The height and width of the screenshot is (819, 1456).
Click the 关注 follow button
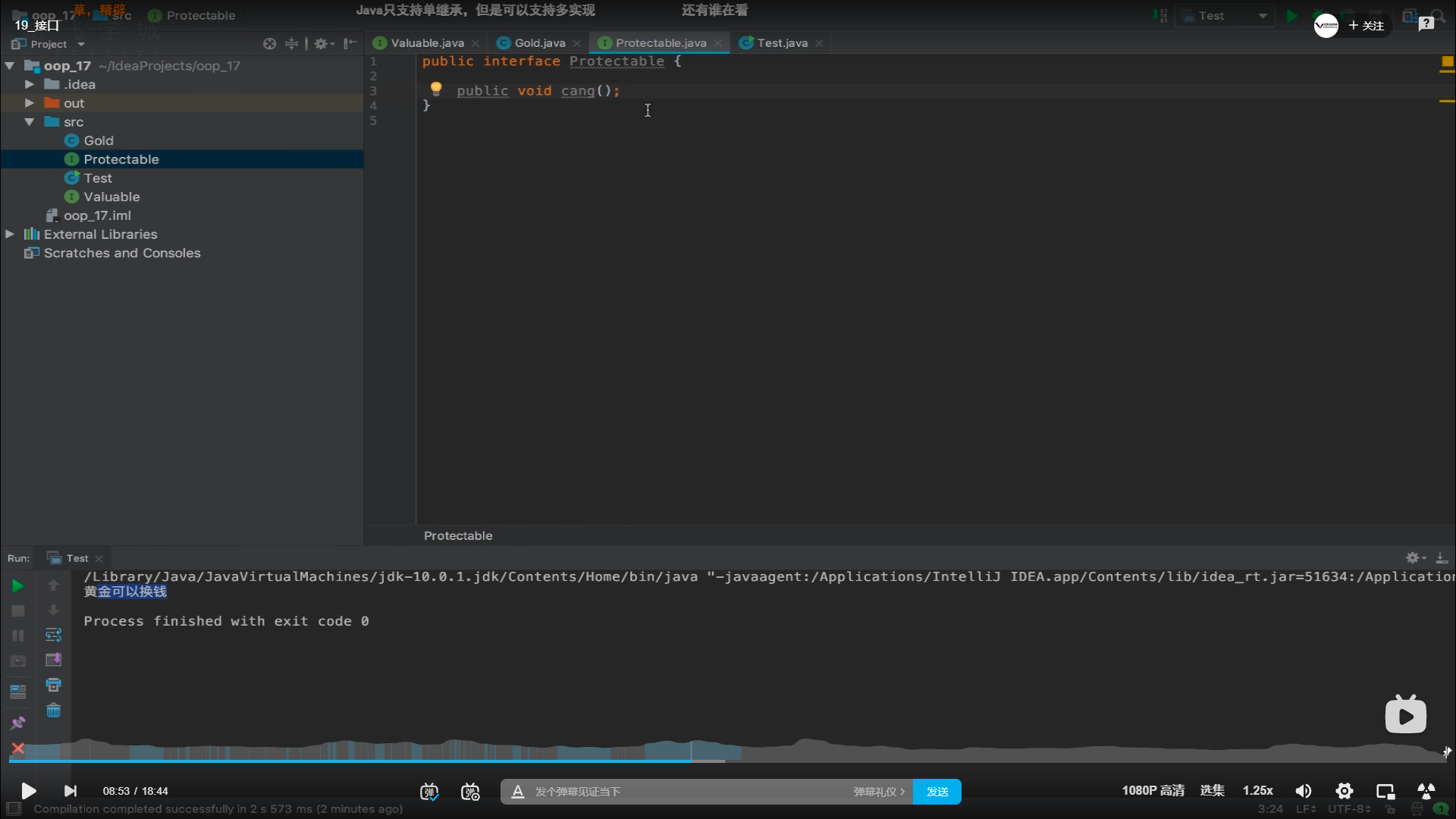(x=1367, y=26)
